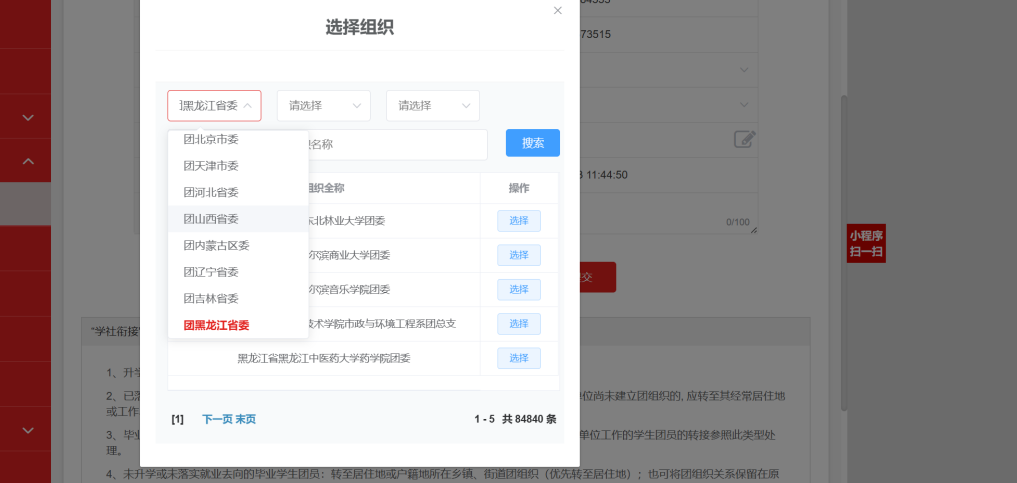Screen dimensions: 1017x483
Task: Go to 下一页 of results
Action: pyautogui.click(x=217, y=419)
